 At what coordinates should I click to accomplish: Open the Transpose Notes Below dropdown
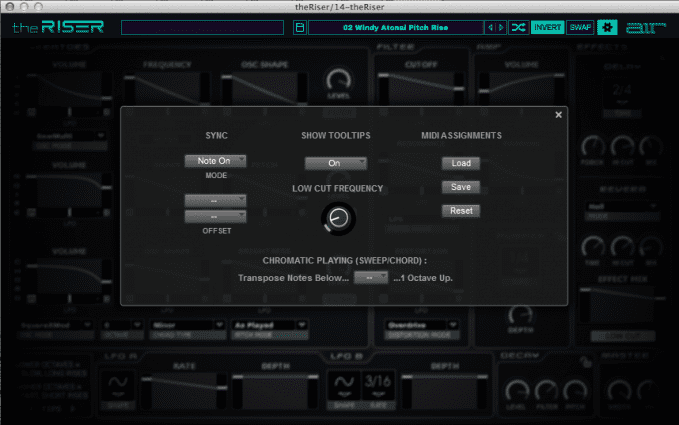371,277
